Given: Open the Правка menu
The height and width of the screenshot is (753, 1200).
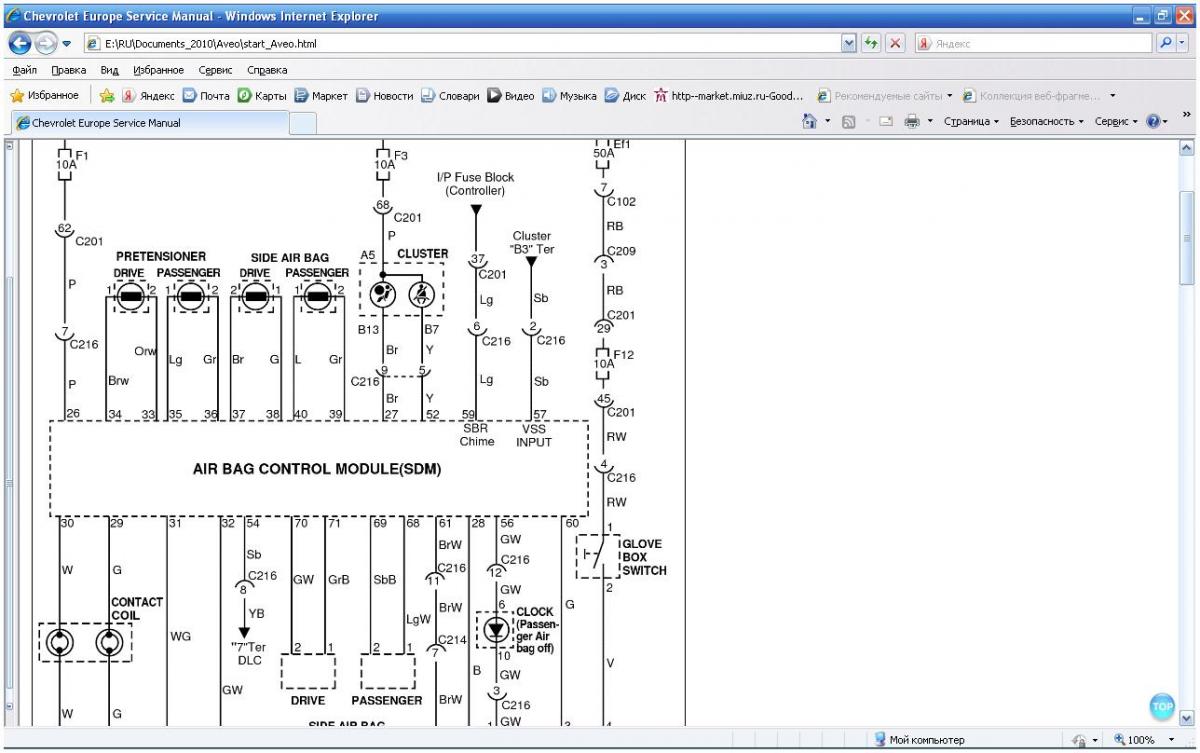Looking at the screenshot, I should (69, 70).
